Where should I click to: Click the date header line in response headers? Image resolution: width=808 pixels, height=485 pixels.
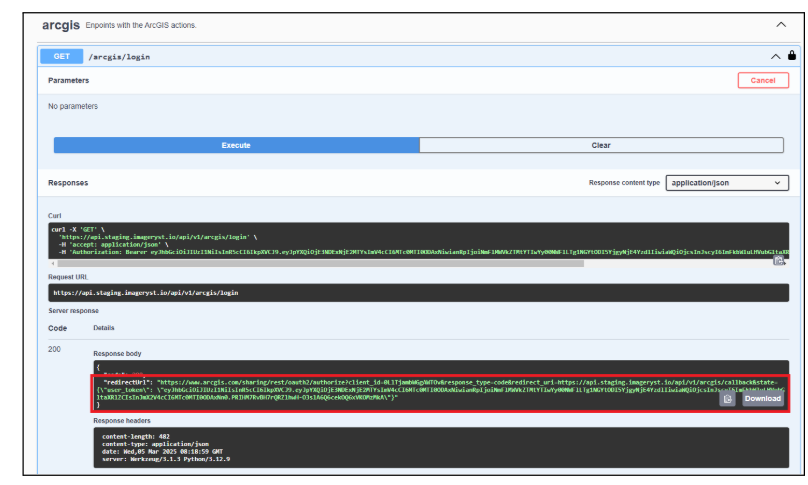(162, 451)
